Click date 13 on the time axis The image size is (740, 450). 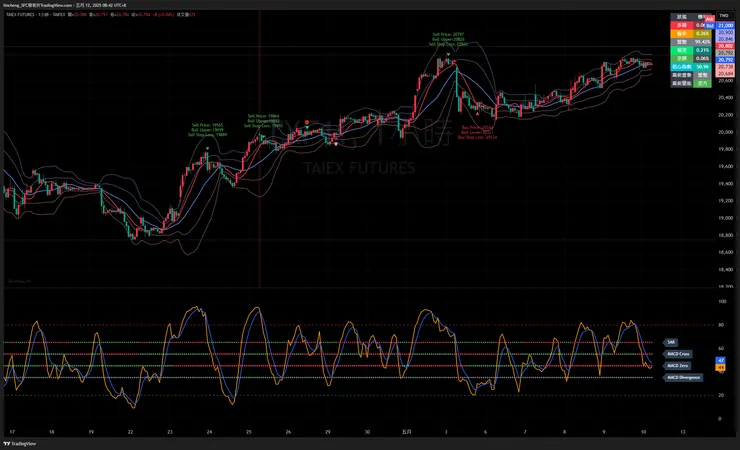683,432
